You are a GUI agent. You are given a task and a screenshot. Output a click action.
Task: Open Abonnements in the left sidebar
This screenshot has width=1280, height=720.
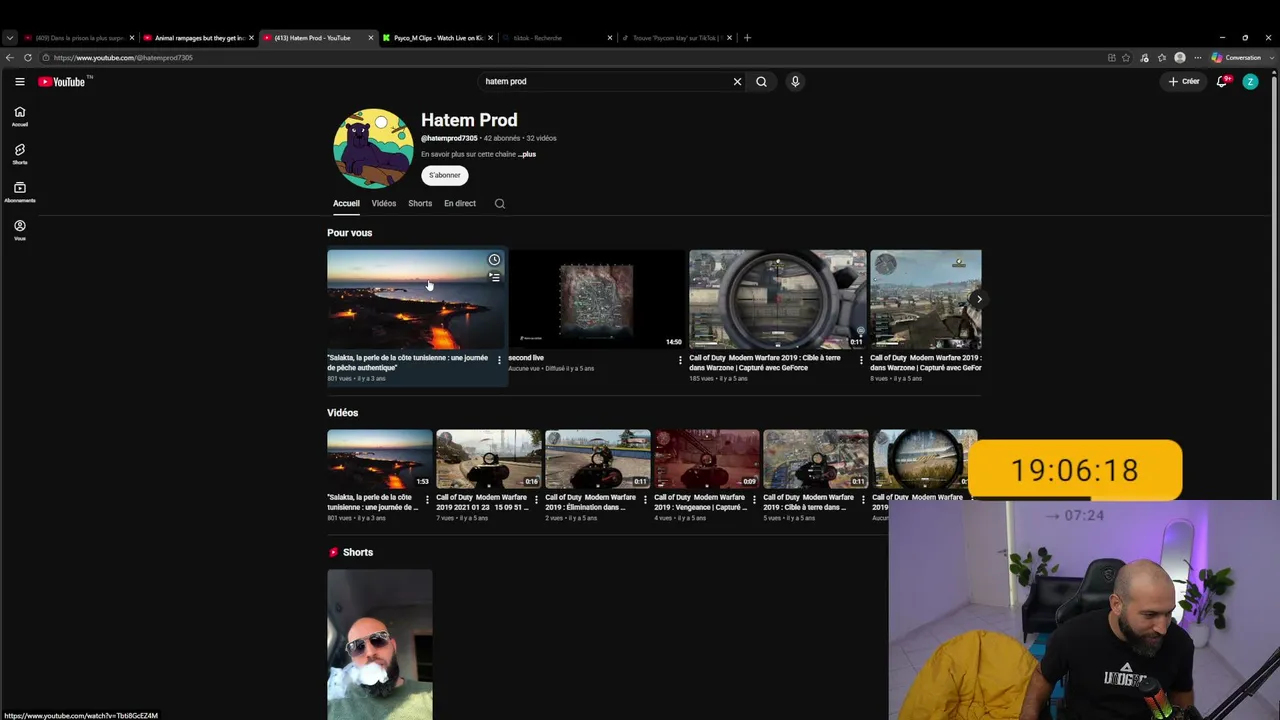click(19, 192)
